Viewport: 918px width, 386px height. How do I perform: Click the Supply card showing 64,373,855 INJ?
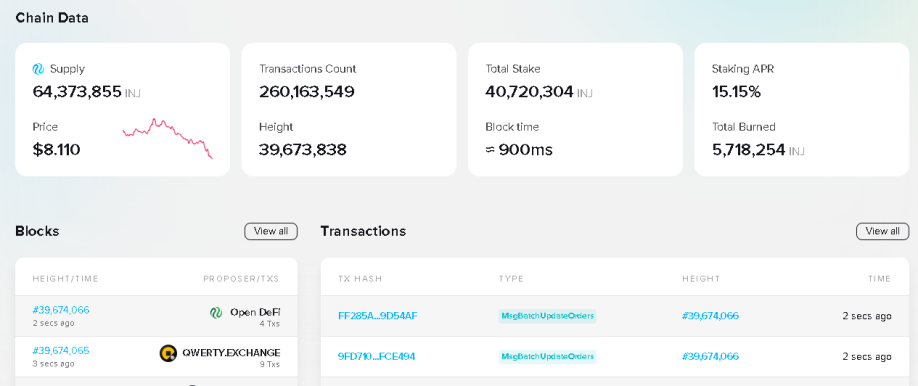click(122, 110)
